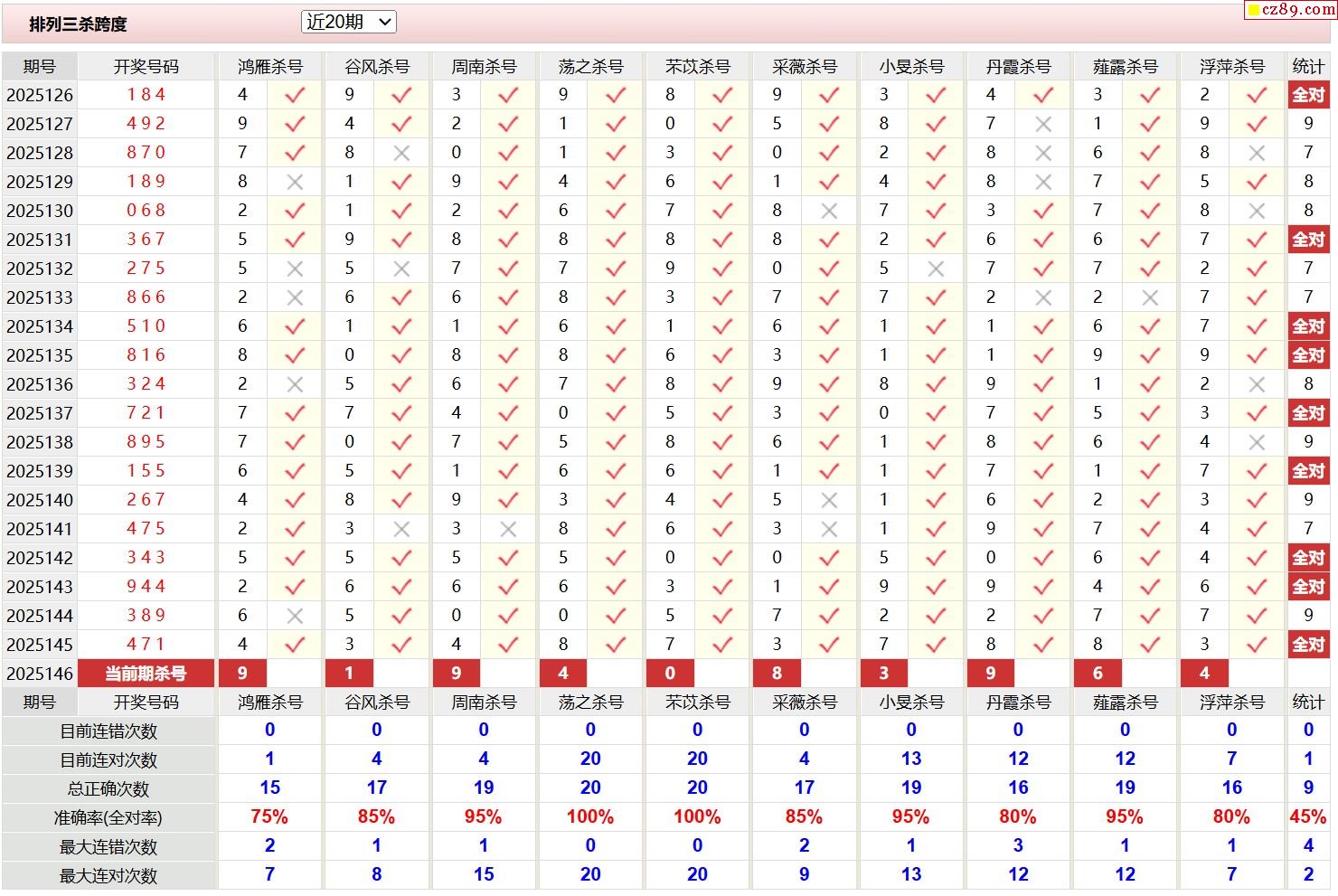The height and width of the screenshot is (896, 1338).
Task: Click the checkmark for 小旻杀号 in row 2025137
Action: pyautogui.click(x=936, y=413)
